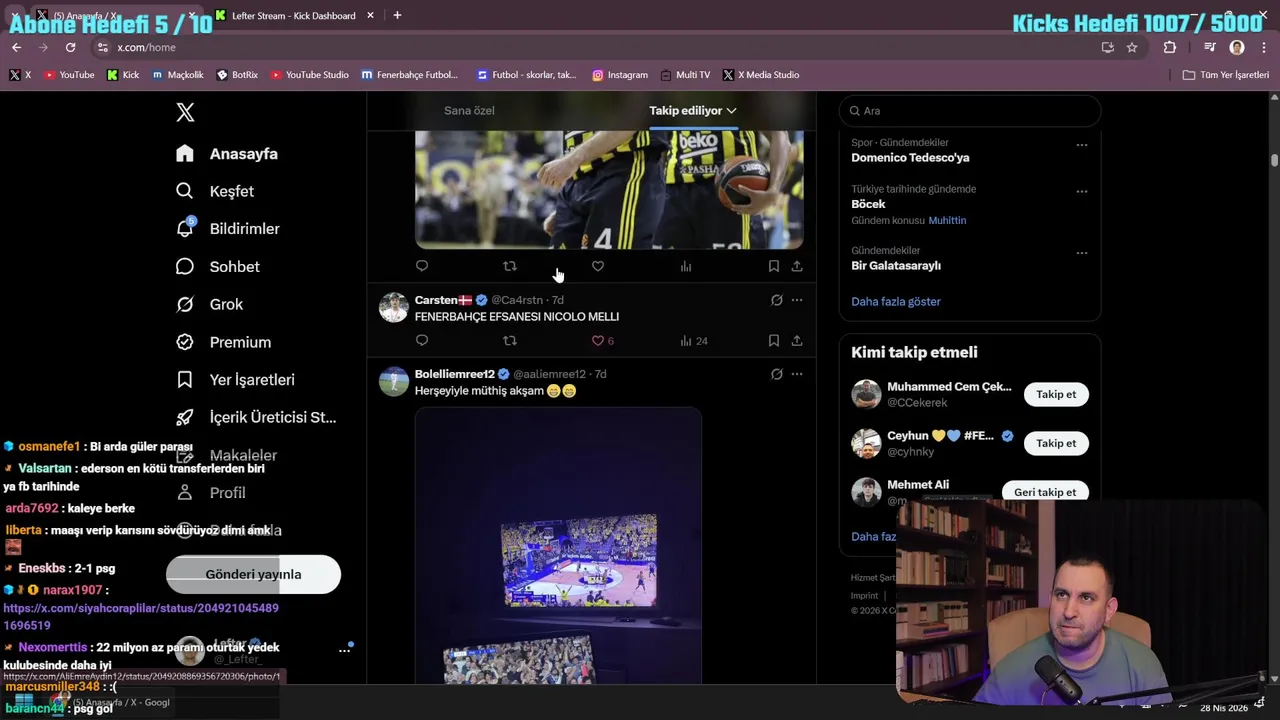Go back with browser back arrow
This screenshot has width=1280, height=720.
point(16,47)
